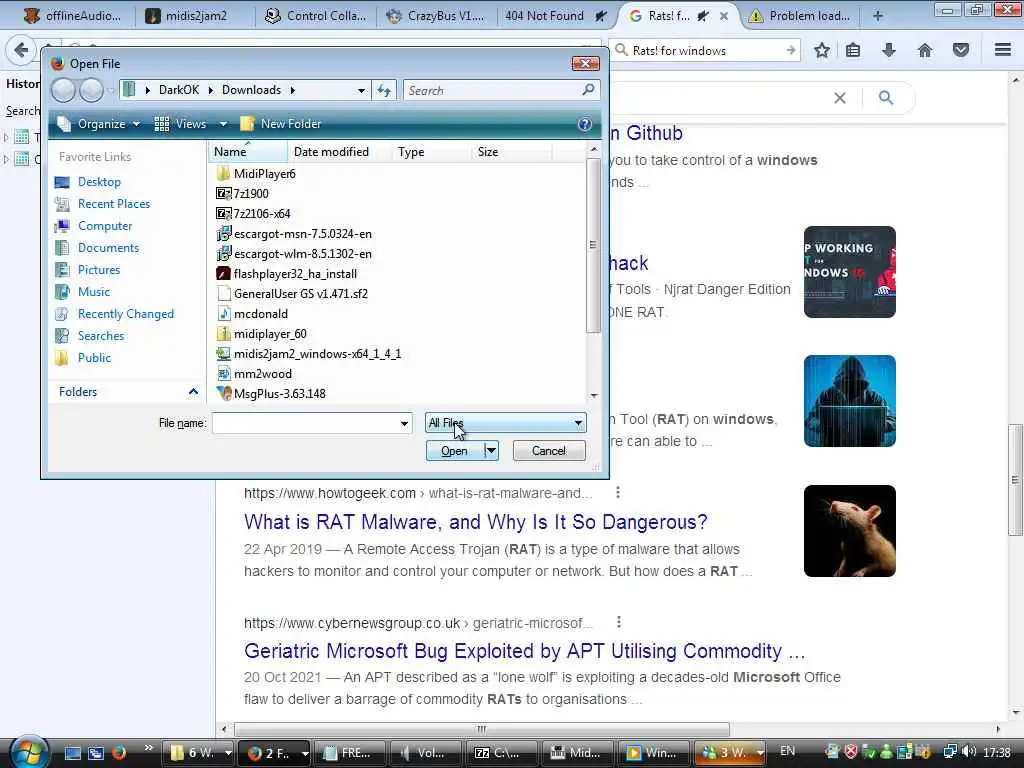The height and width of the screenshot is (768, 1024).
Task: Expand the File name combo box arrow
Action: (x=404, y=423)
